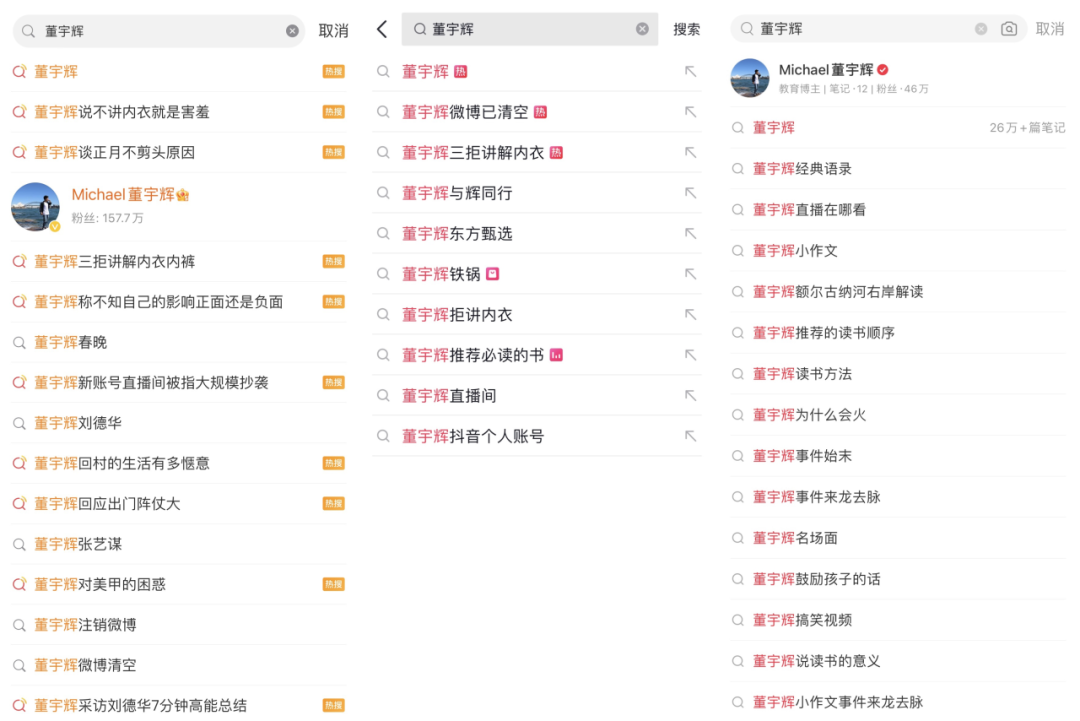Tap the fill arrow beside 董宇辉与辉同行
1080x721 pixels.
pos(690,193)
